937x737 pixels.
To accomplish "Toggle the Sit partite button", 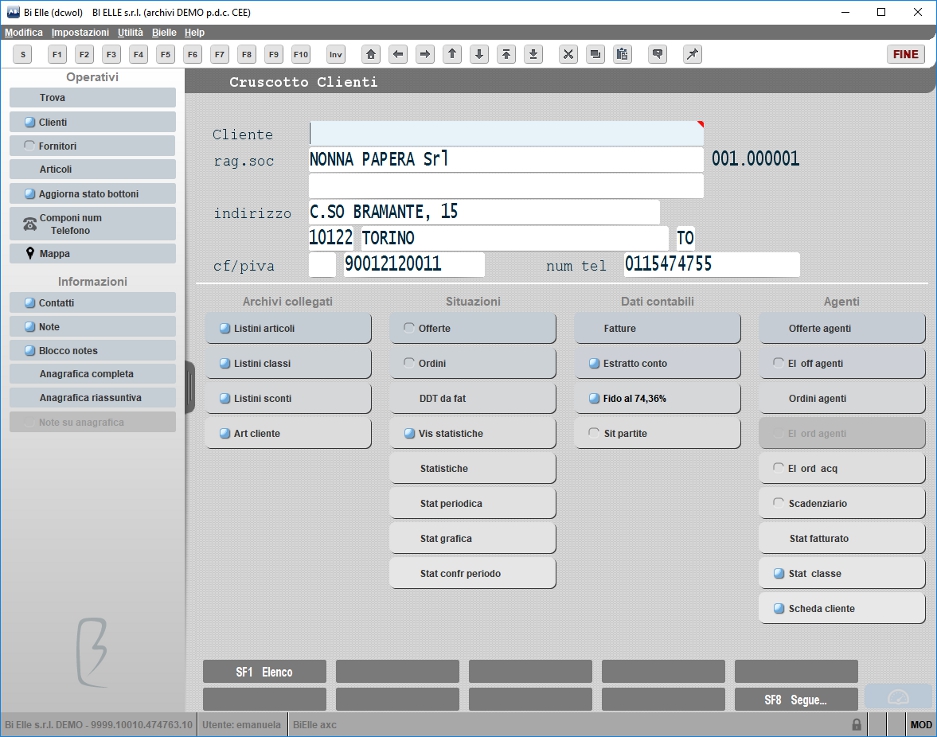I will click(657, 433).
